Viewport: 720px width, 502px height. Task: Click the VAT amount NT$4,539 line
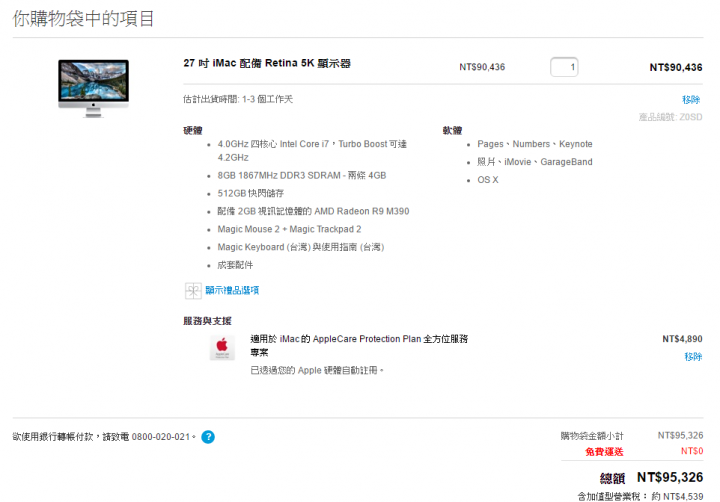click(640, 496)
